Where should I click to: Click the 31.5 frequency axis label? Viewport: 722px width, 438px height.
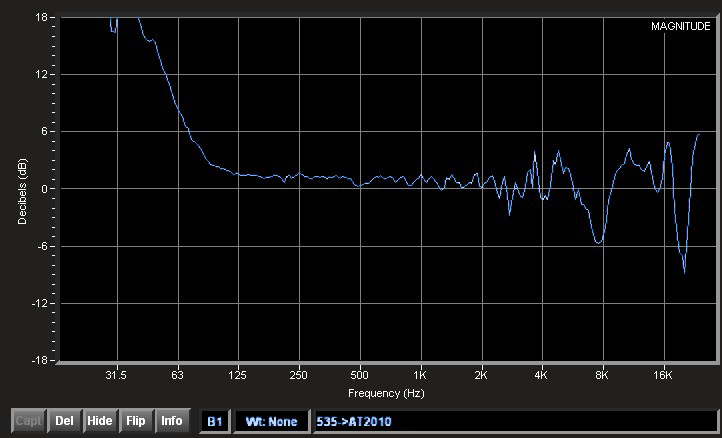click(116, 375)
